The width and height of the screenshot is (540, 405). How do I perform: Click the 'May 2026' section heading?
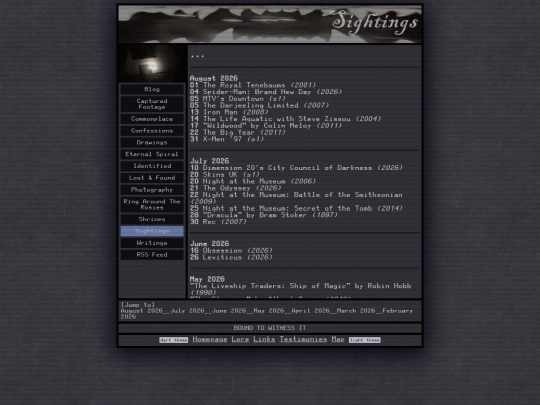point(207,279)
